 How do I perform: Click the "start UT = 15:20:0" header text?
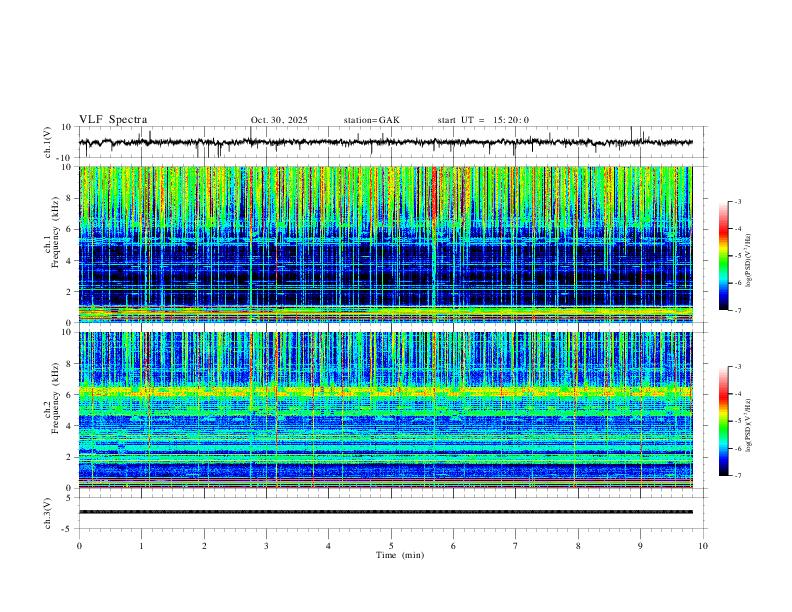click(483, 120)
